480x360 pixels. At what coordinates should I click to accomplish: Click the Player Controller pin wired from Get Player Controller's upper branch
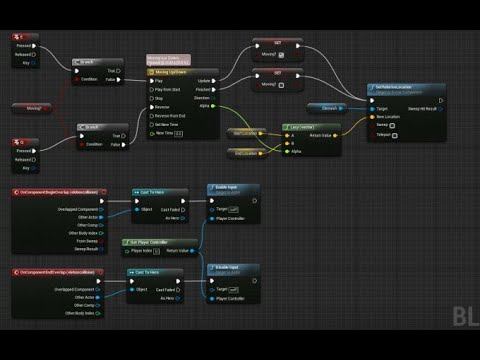click(x=212, y=219)
